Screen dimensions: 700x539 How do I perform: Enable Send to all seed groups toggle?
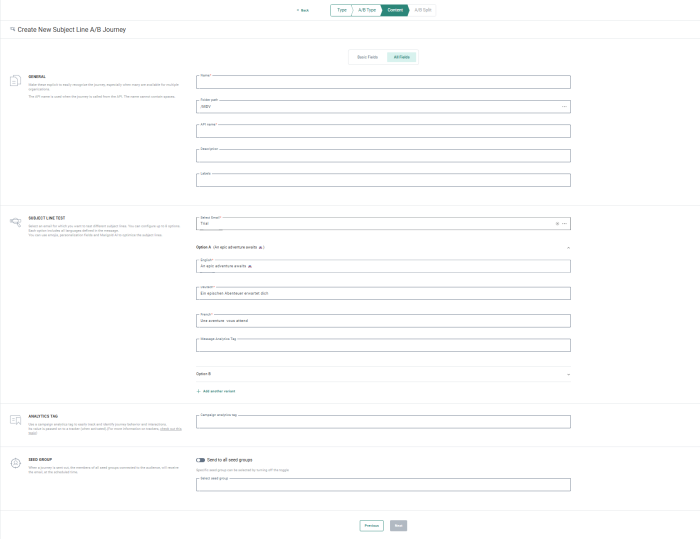(x=201, y=460)
